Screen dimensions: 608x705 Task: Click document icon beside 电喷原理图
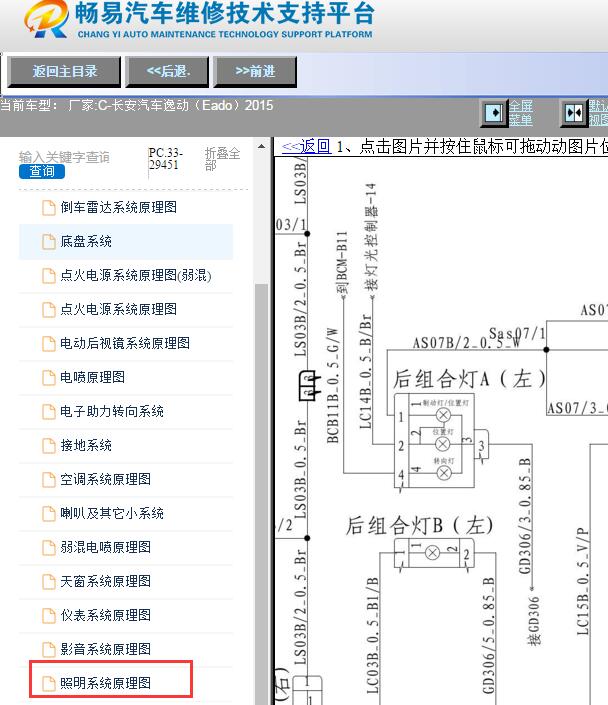click(49, 378)
